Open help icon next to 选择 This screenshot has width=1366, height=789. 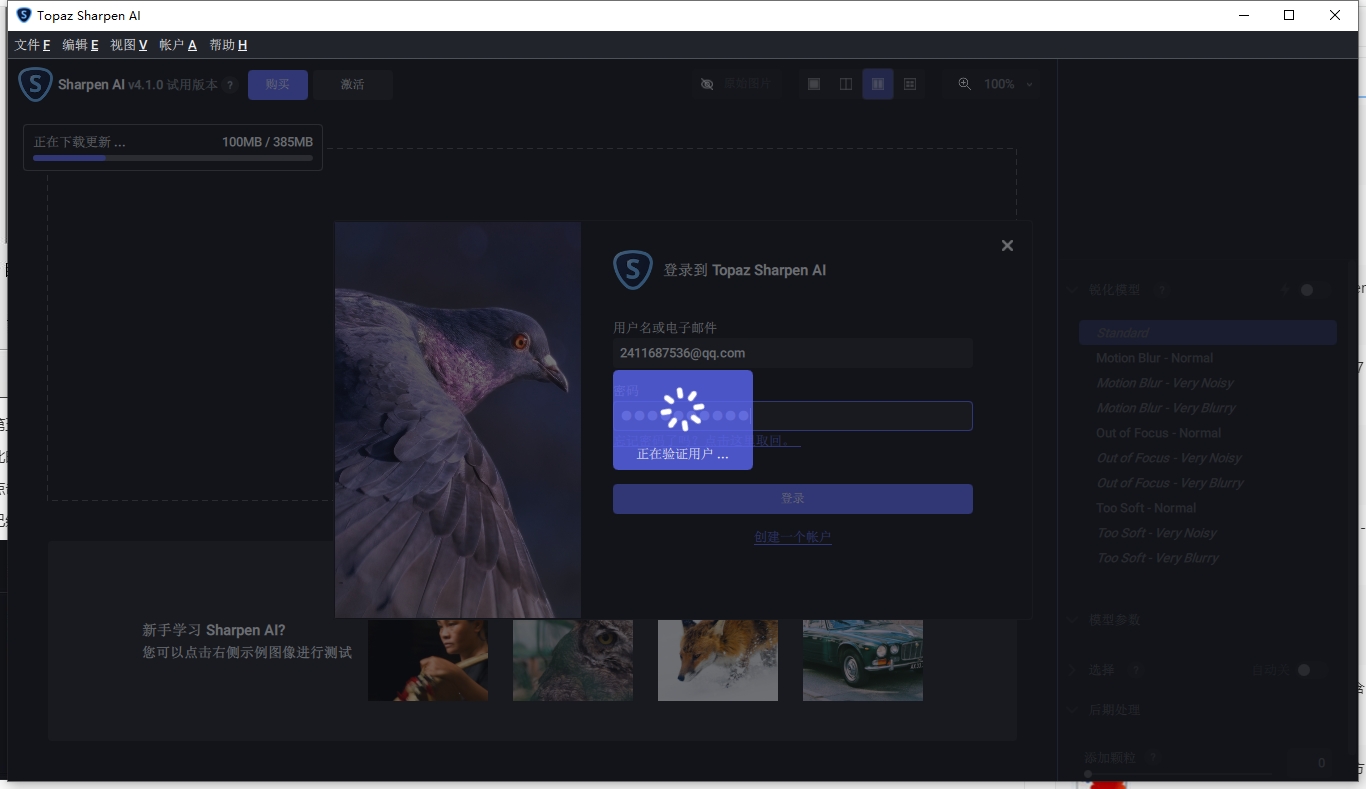(x=1134, y=670)
